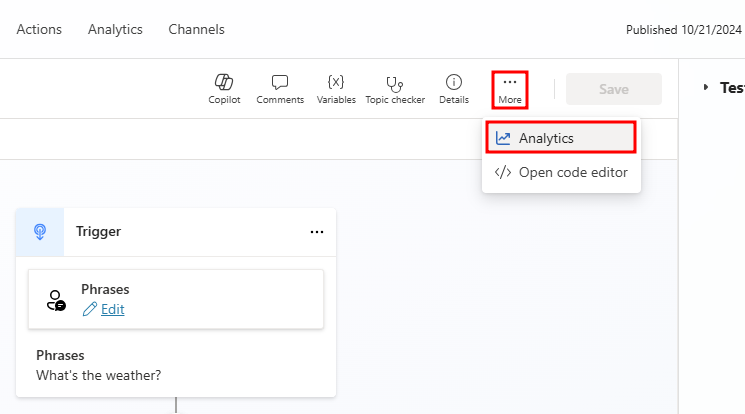
Task: Choose Analytics from the More dropdown
Action: click(561, 138)
